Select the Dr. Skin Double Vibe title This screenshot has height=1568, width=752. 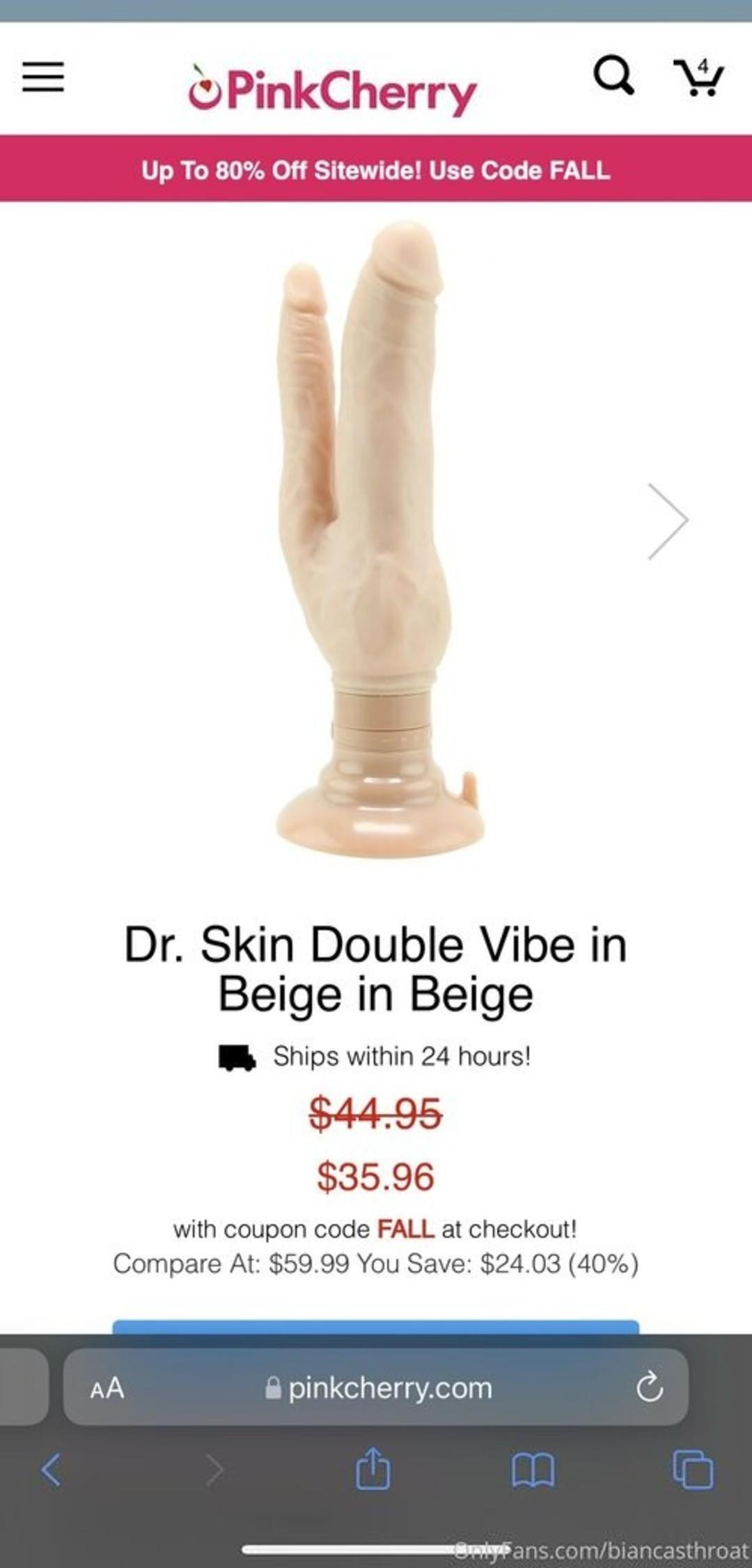pyautogui.click(x=376, y=968)
